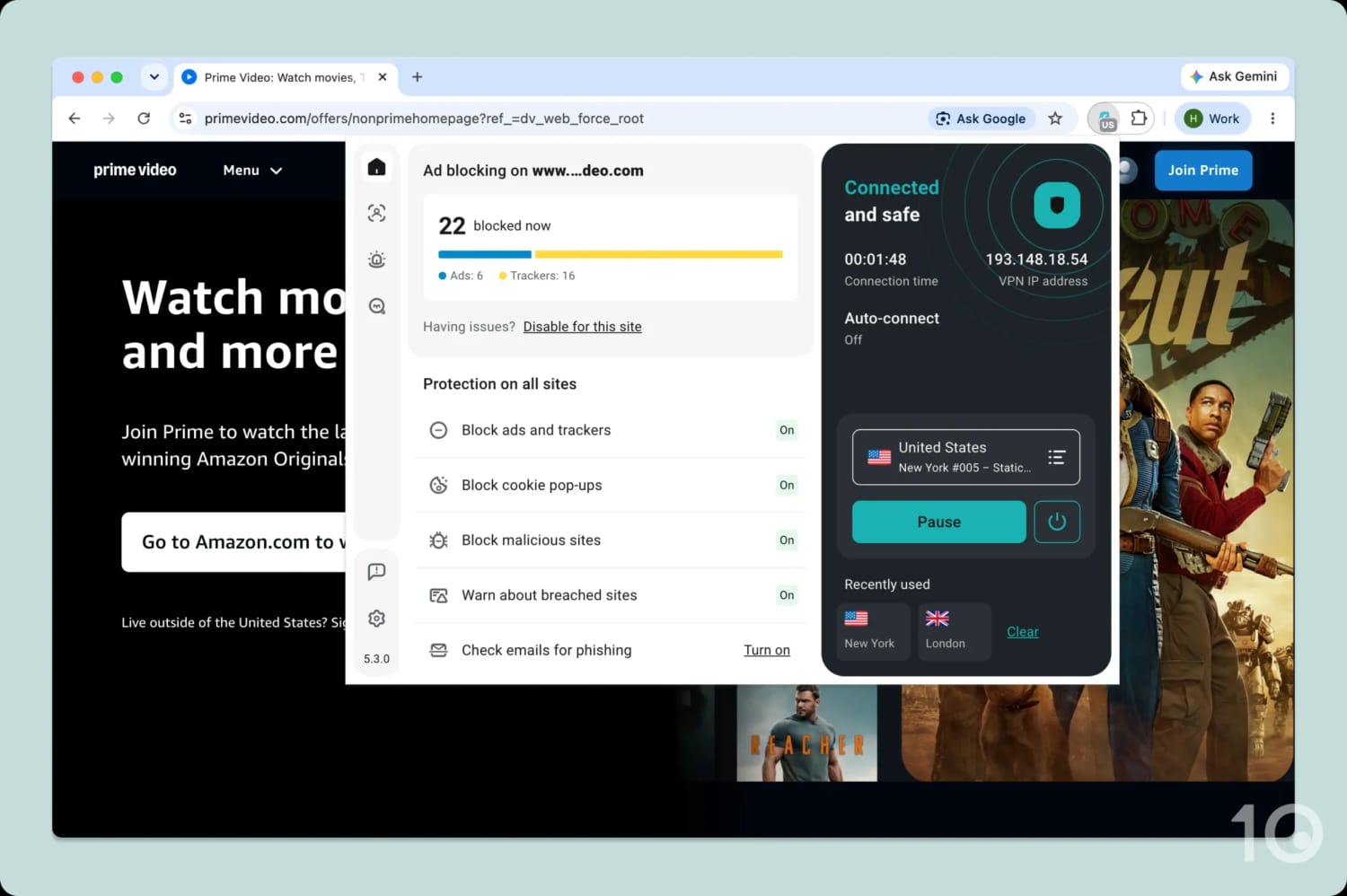
Task: Click the VPN IP address 193.148.18.54
Action: pyautogui.click(x=1036, y=259)
